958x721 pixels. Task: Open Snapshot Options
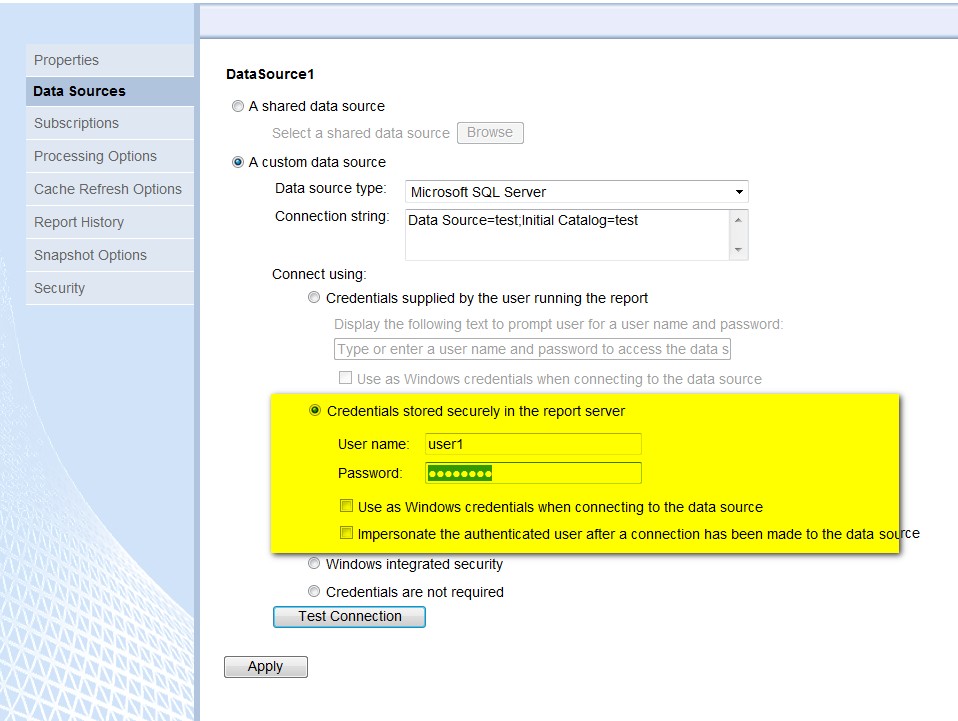click(x=90, y=255)
